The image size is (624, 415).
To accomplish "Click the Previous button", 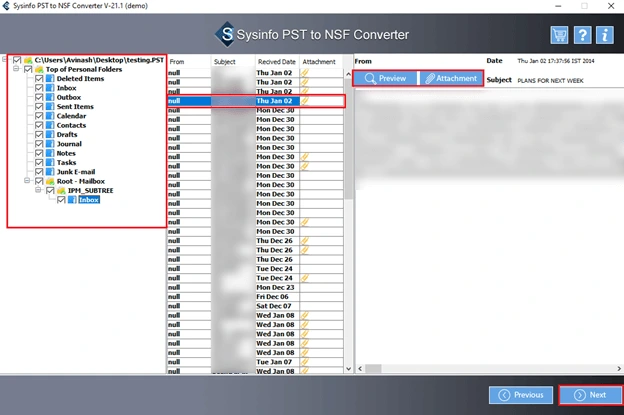I will [521, 395].
